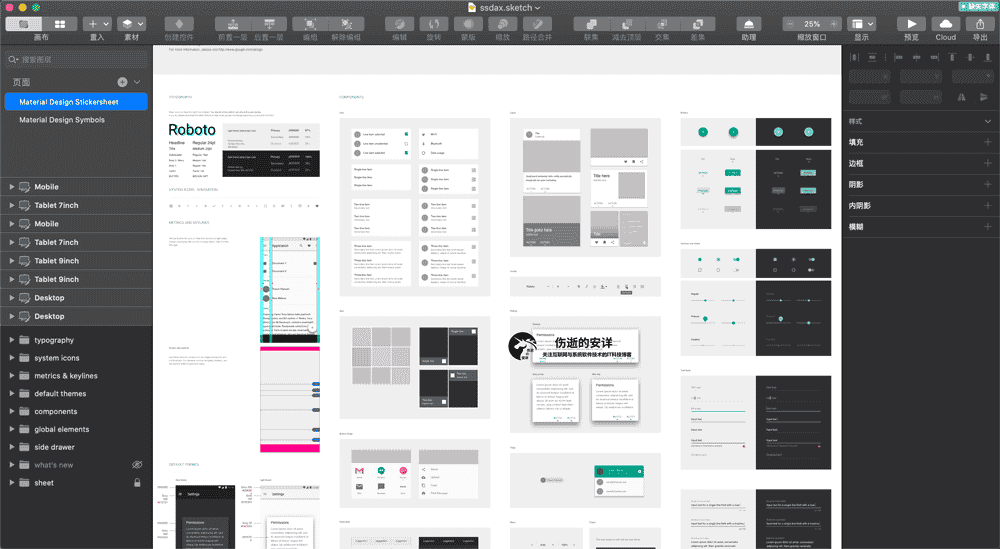
Task: Click the 交集 intersect icon
Action: (663, 24)
